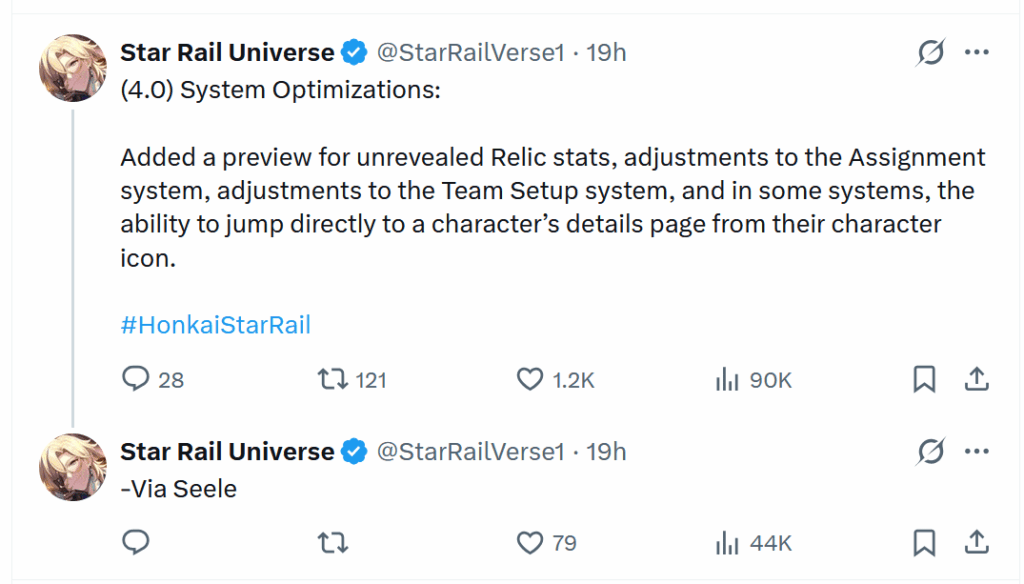View analytics showing 44K views
Image resolution: width=1024 pixels, height=584 pixels.
tap(728, 542)
